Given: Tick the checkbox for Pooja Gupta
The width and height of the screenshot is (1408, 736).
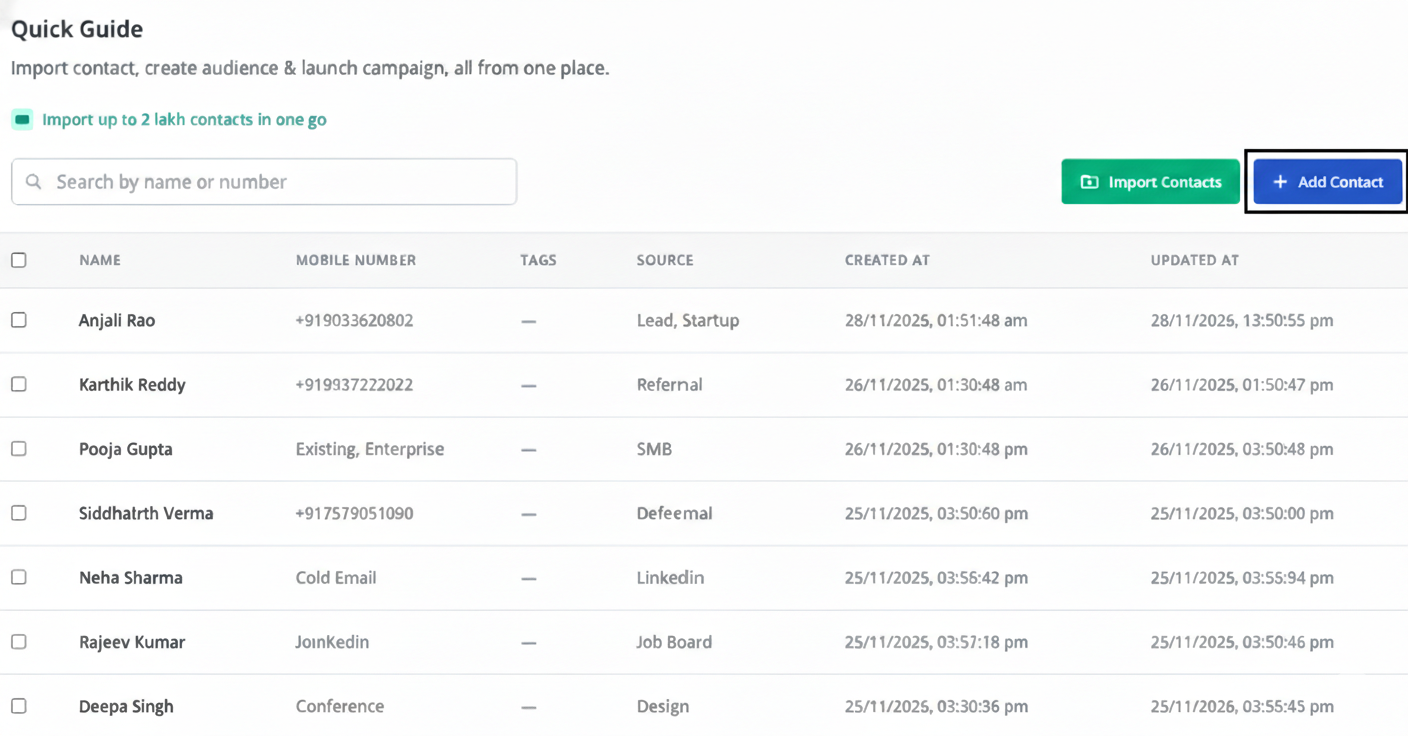Looking at the screenshot, I should (18, 448).
